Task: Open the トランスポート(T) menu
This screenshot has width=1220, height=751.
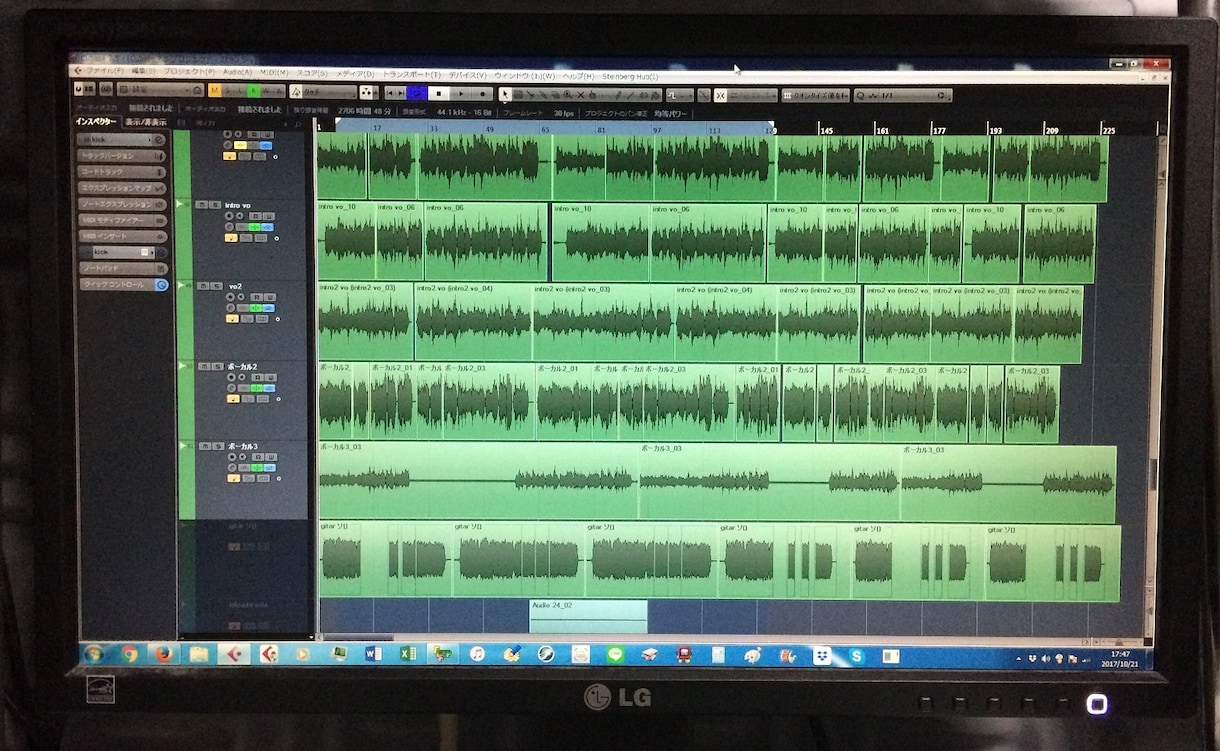Action: 411,74
